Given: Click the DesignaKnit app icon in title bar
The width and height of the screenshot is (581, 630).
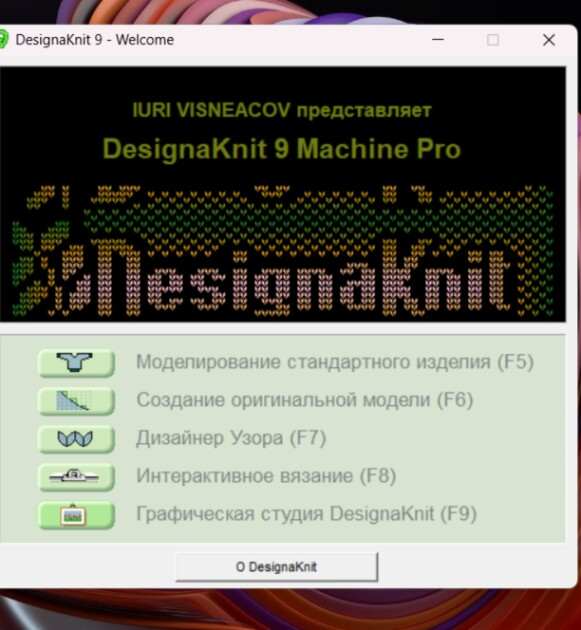Looking at the screenshot, I should [x=3, y=40].
